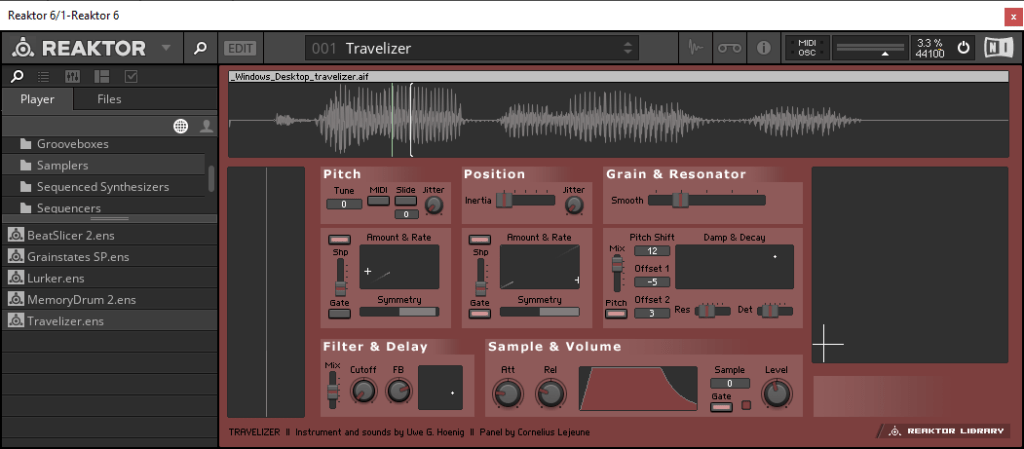Click the tape recorder icon

click(729, 48)
